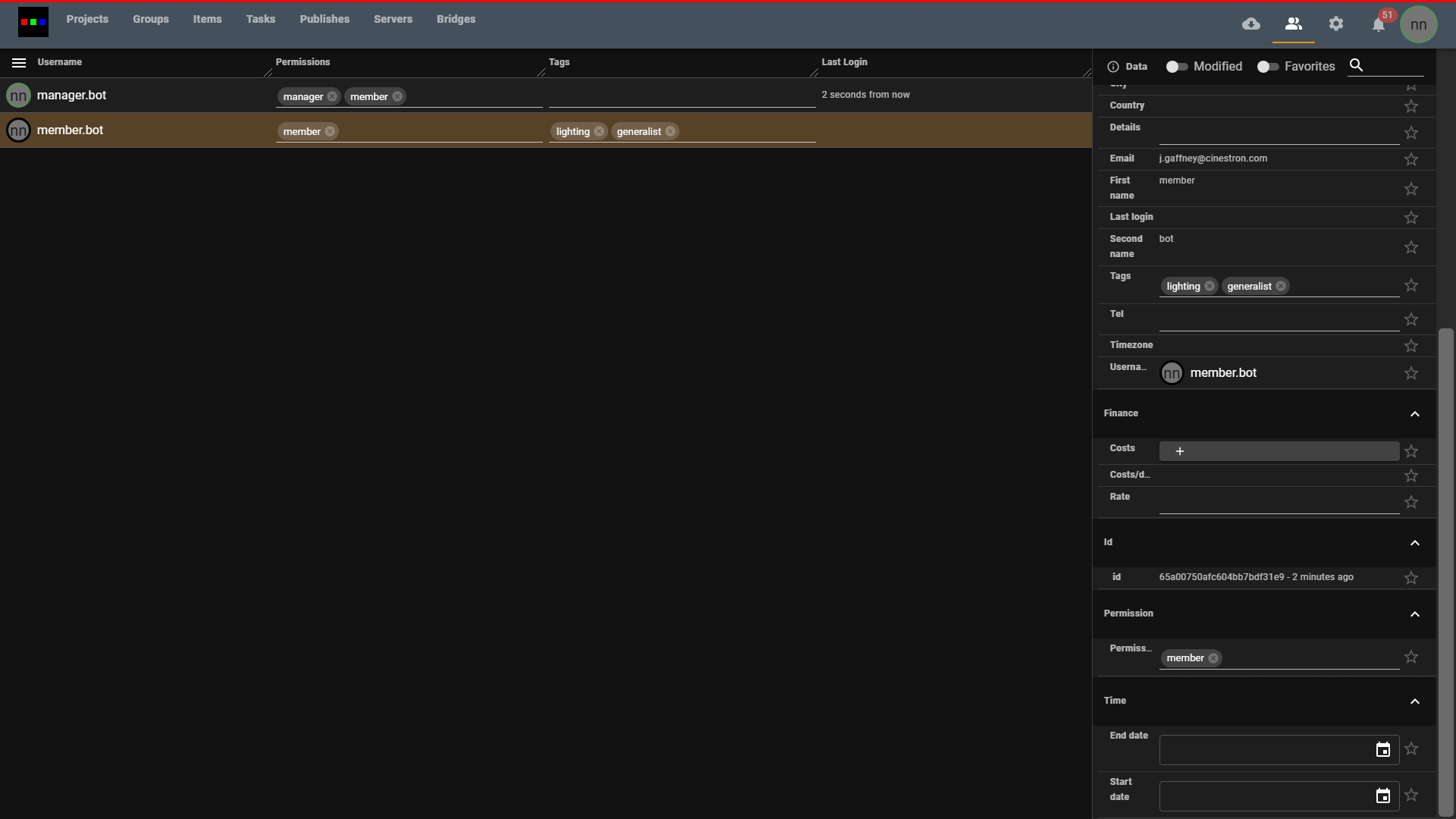The height and width of the screenshot is (819, 1456).
Task: Go to the Bridges tab
Action: pos(456,19)
